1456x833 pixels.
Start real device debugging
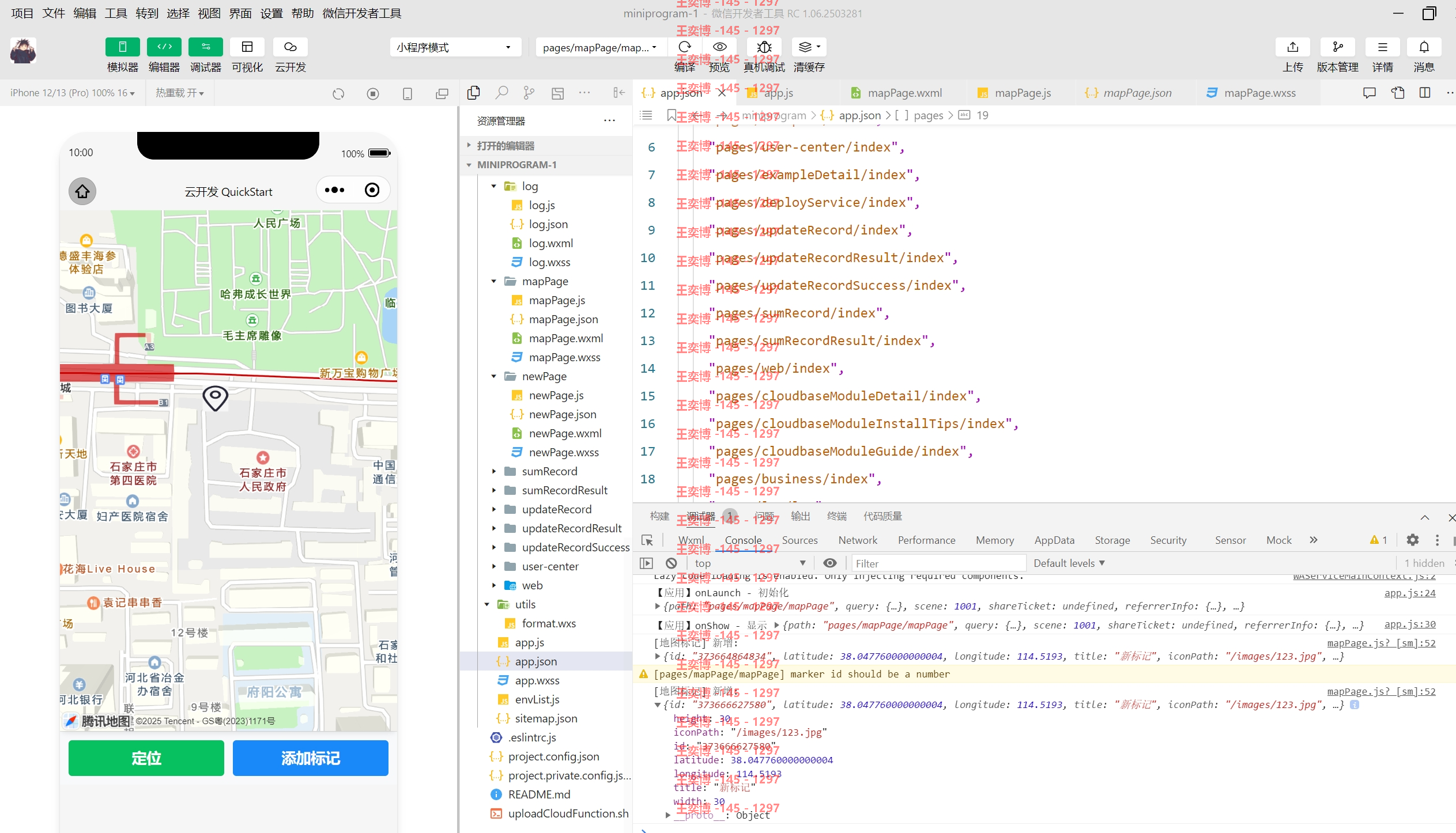click(764, 47)
